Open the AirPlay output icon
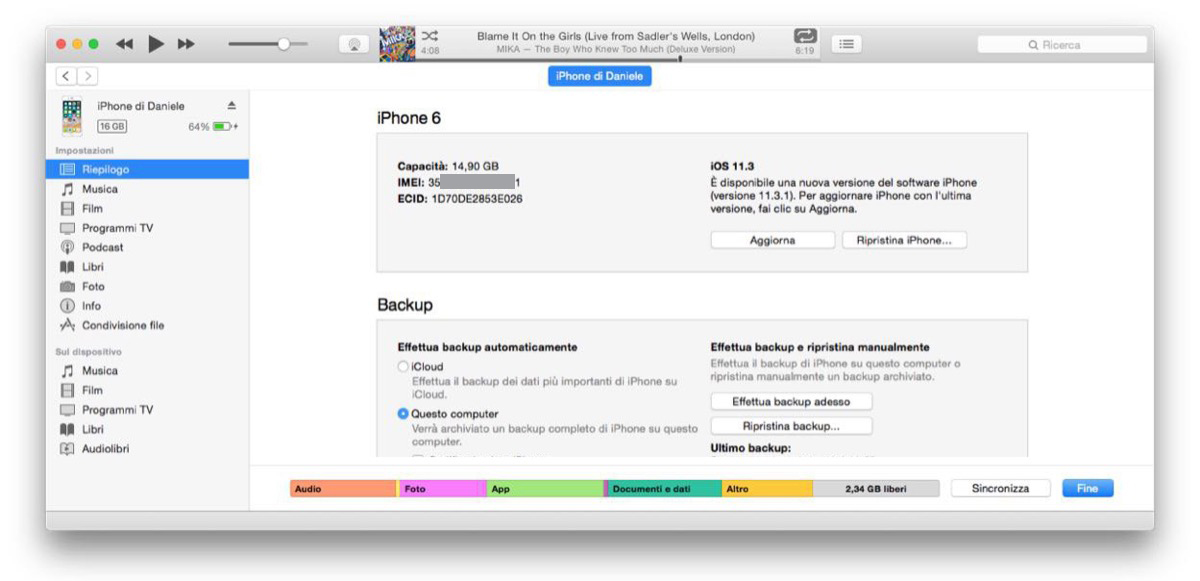The height and width of the screenshot is (581, 1200). [x=354, y=45]
